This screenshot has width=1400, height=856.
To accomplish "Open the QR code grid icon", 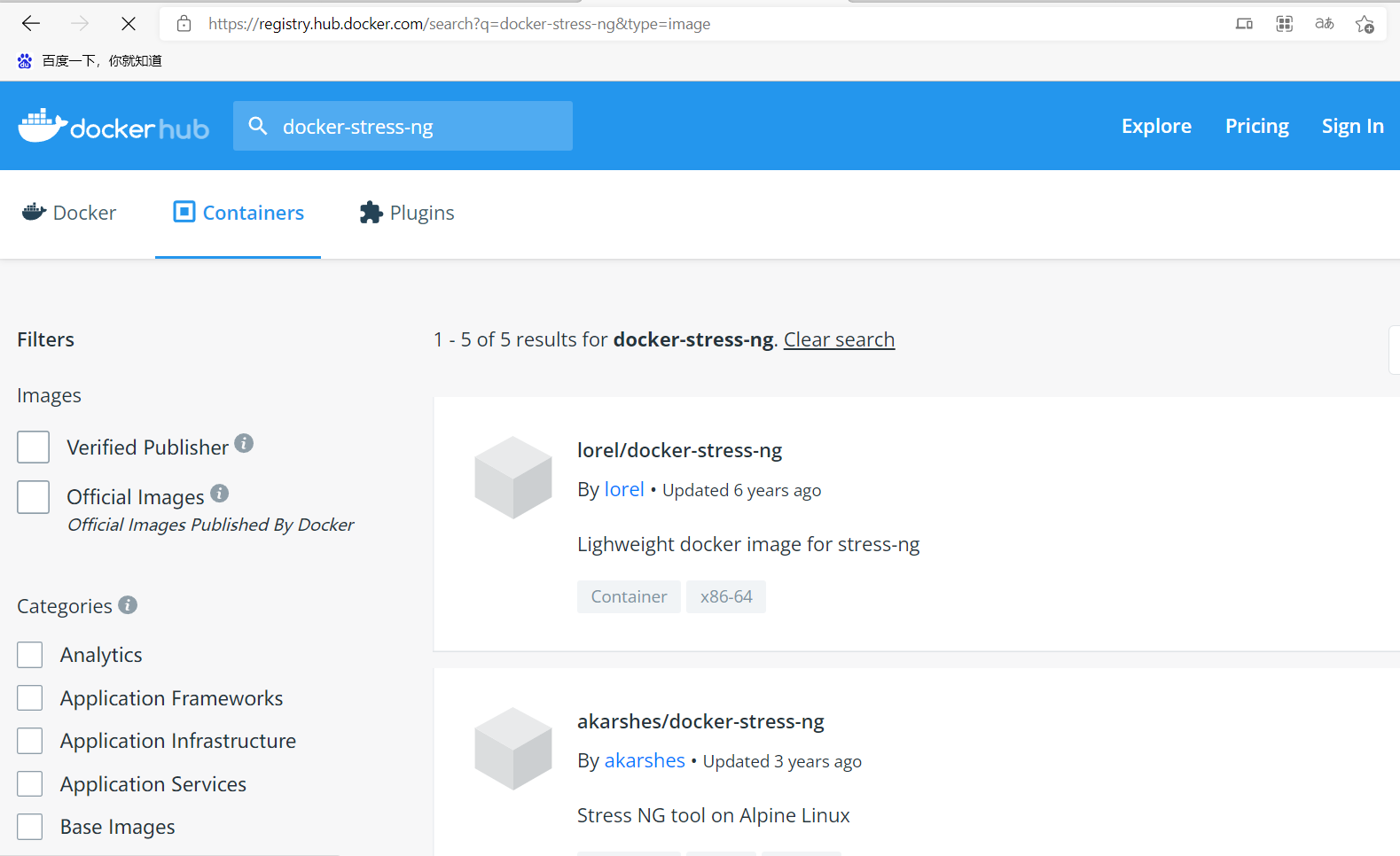I will [1284, 24].
